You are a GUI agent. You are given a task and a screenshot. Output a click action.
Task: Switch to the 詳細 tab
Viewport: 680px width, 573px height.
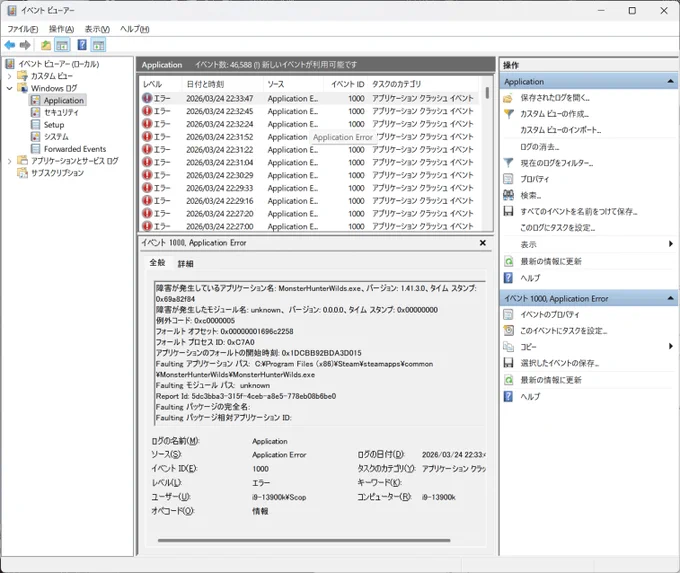(x=186, y=263)
